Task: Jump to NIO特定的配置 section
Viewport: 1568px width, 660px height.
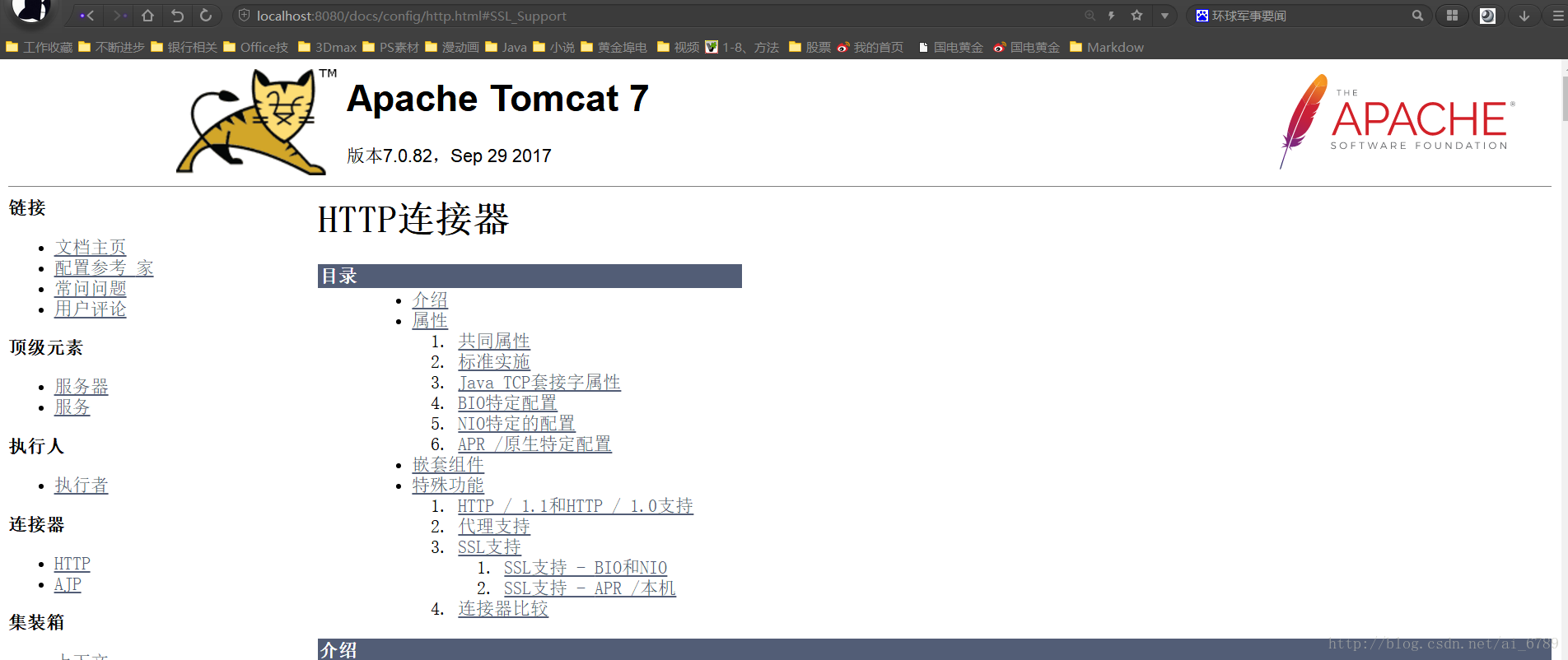Action: click(516, 424)
